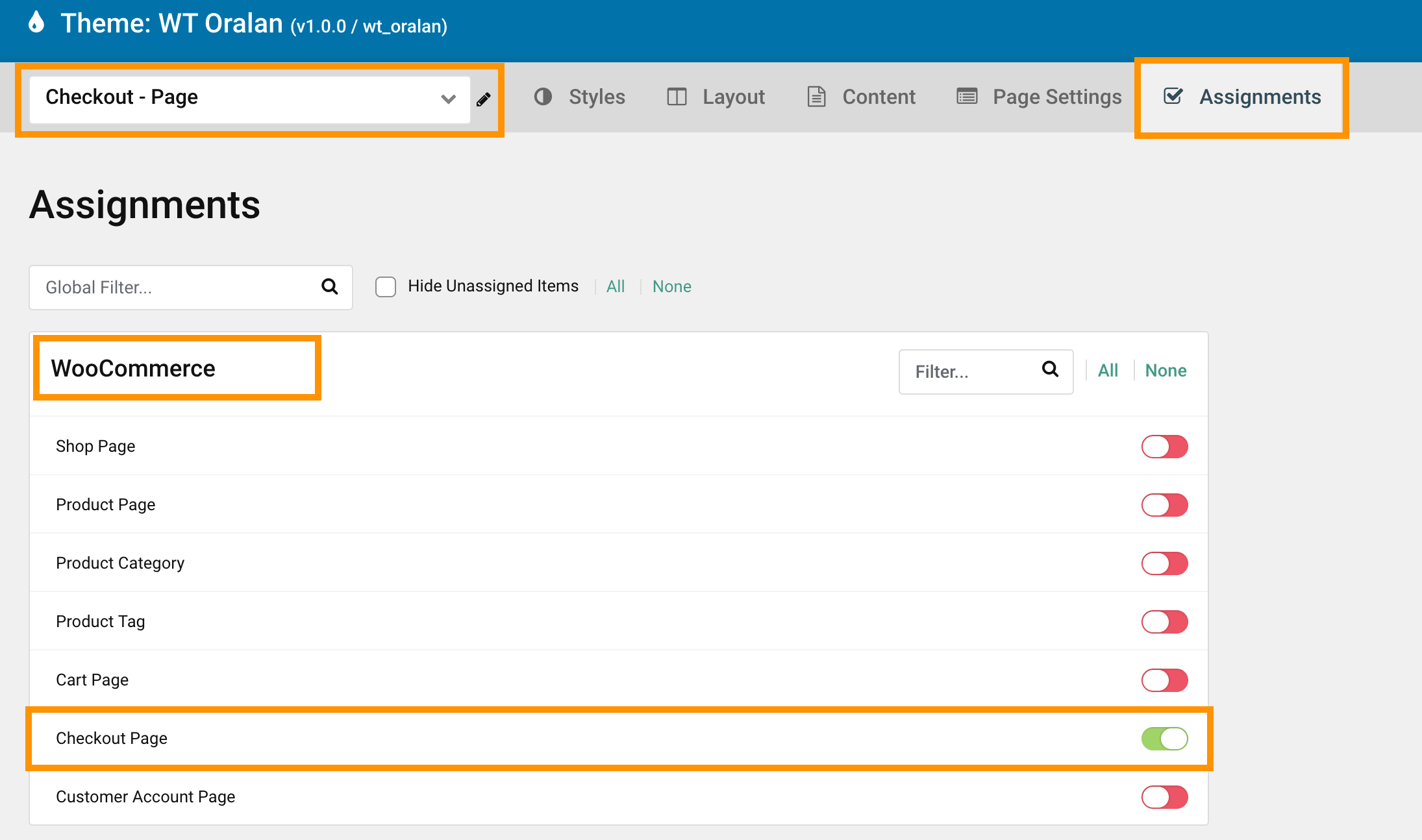Focus the Global Filter input field
The image size is (1422, 840).
191,288
